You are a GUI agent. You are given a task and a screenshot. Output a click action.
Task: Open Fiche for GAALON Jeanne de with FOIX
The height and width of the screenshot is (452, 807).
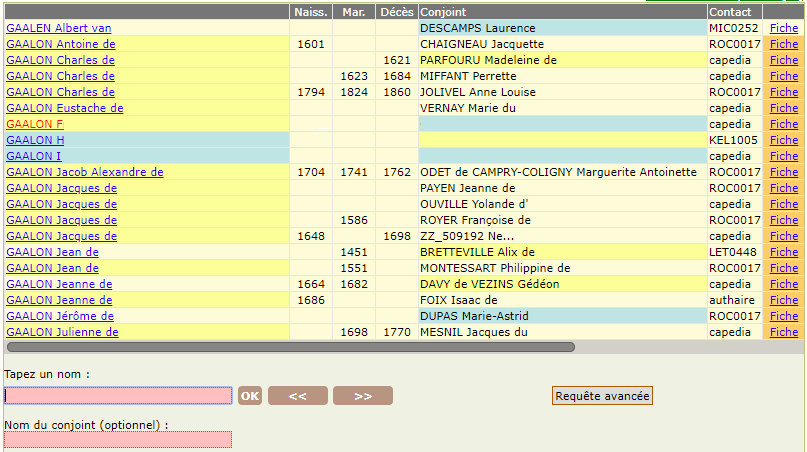[784, 300]
